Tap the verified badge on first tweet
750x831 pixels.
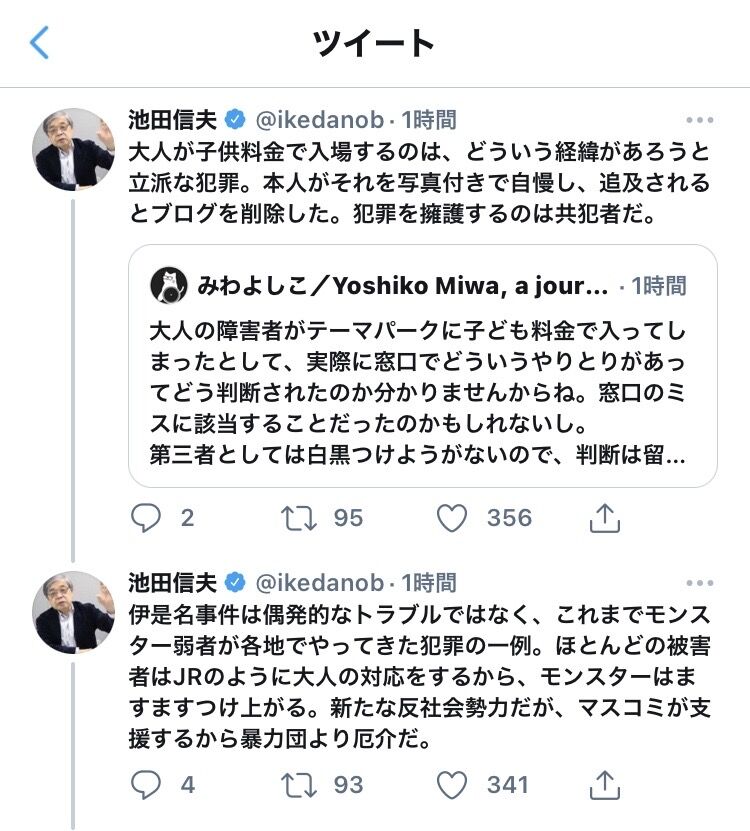click(x=235, y=120)
